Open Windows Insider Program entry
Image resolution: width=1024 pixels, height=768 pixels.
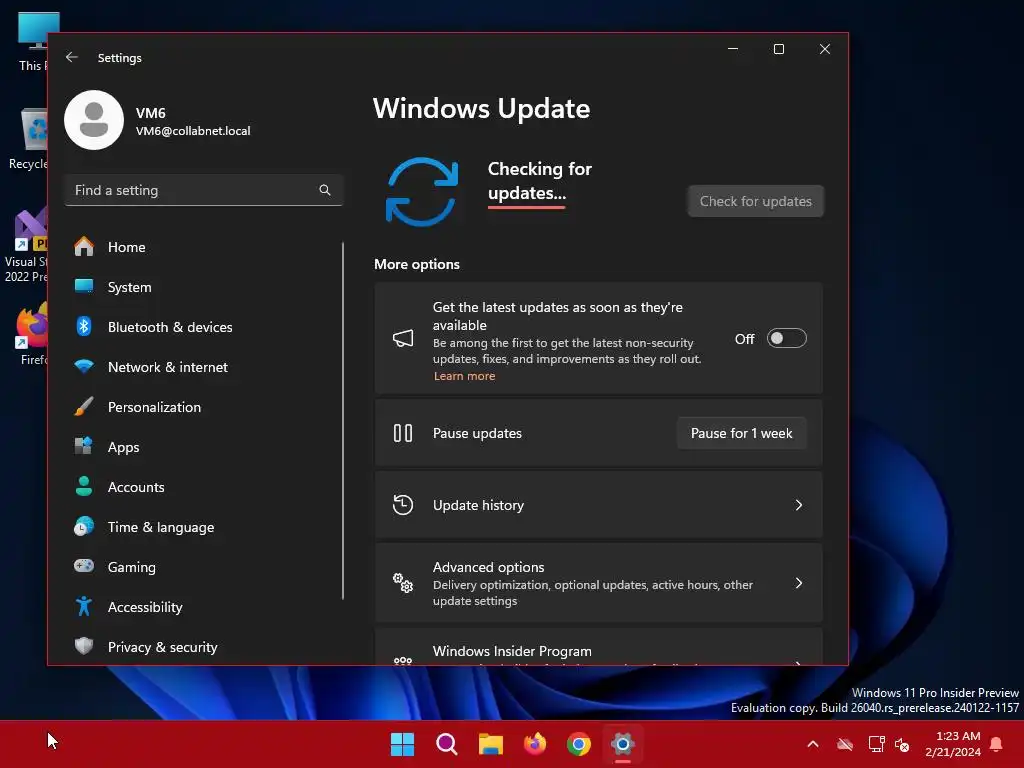pos(598,647)
